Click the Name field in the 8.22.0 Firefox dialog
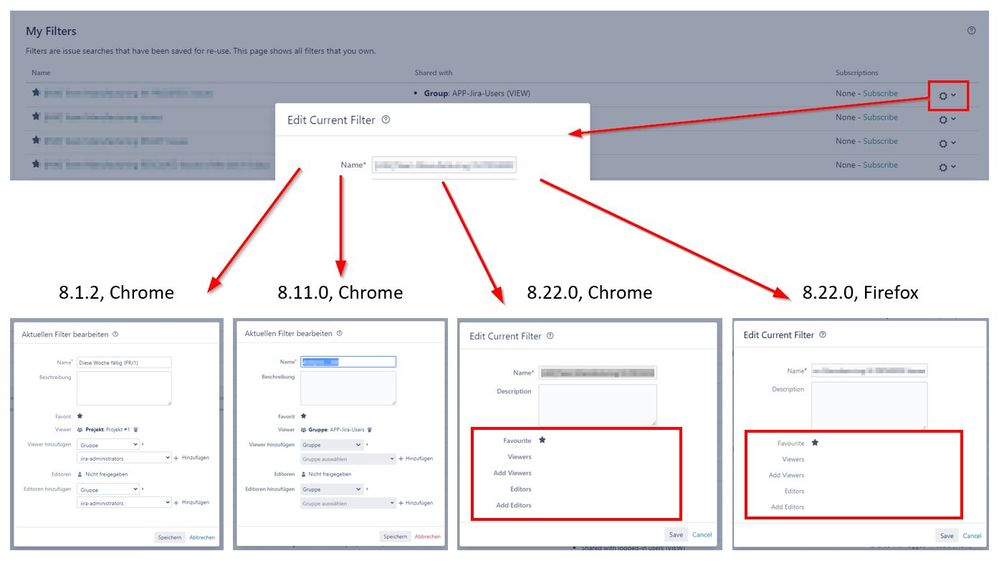The height and width of the screenshot is (563, 999). pos(869,371)
